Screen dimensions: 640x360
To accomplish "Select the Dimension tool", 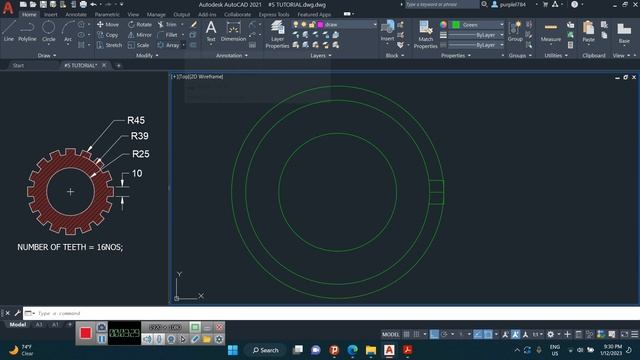I will (x=233, y=31).
